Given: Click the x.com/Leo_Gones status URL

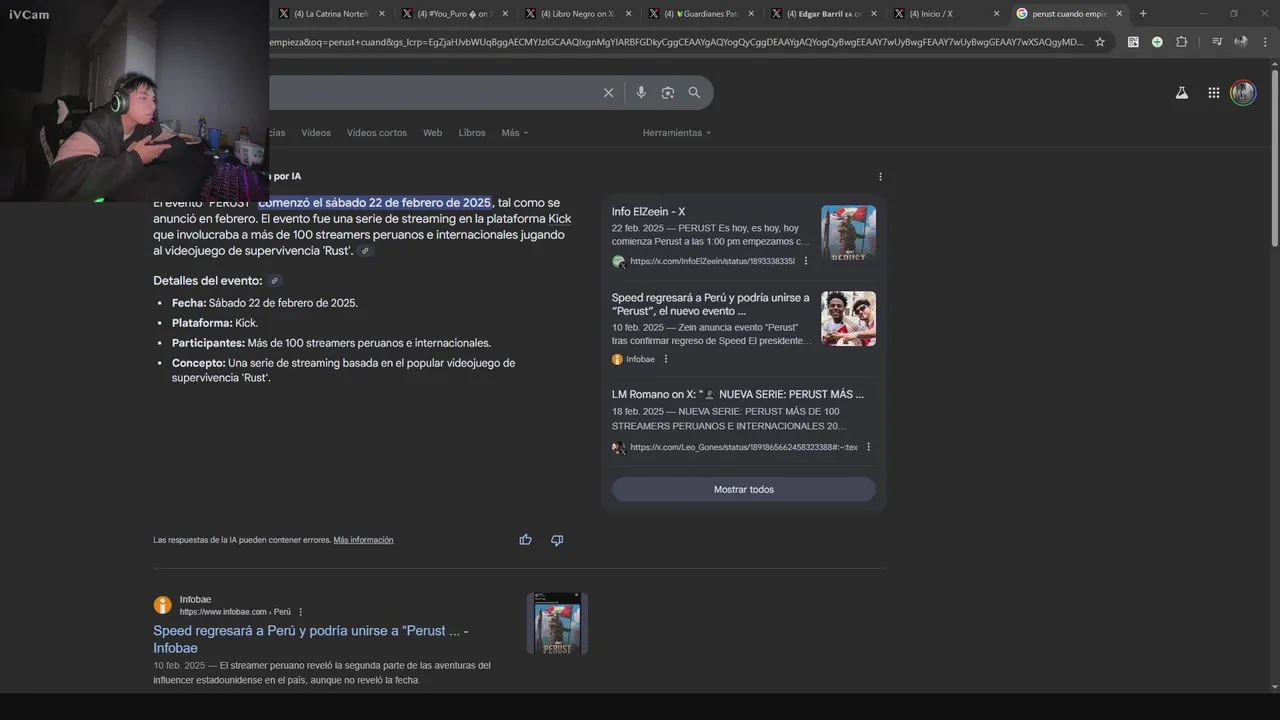Looking at the screenshot, I should 743,447.
